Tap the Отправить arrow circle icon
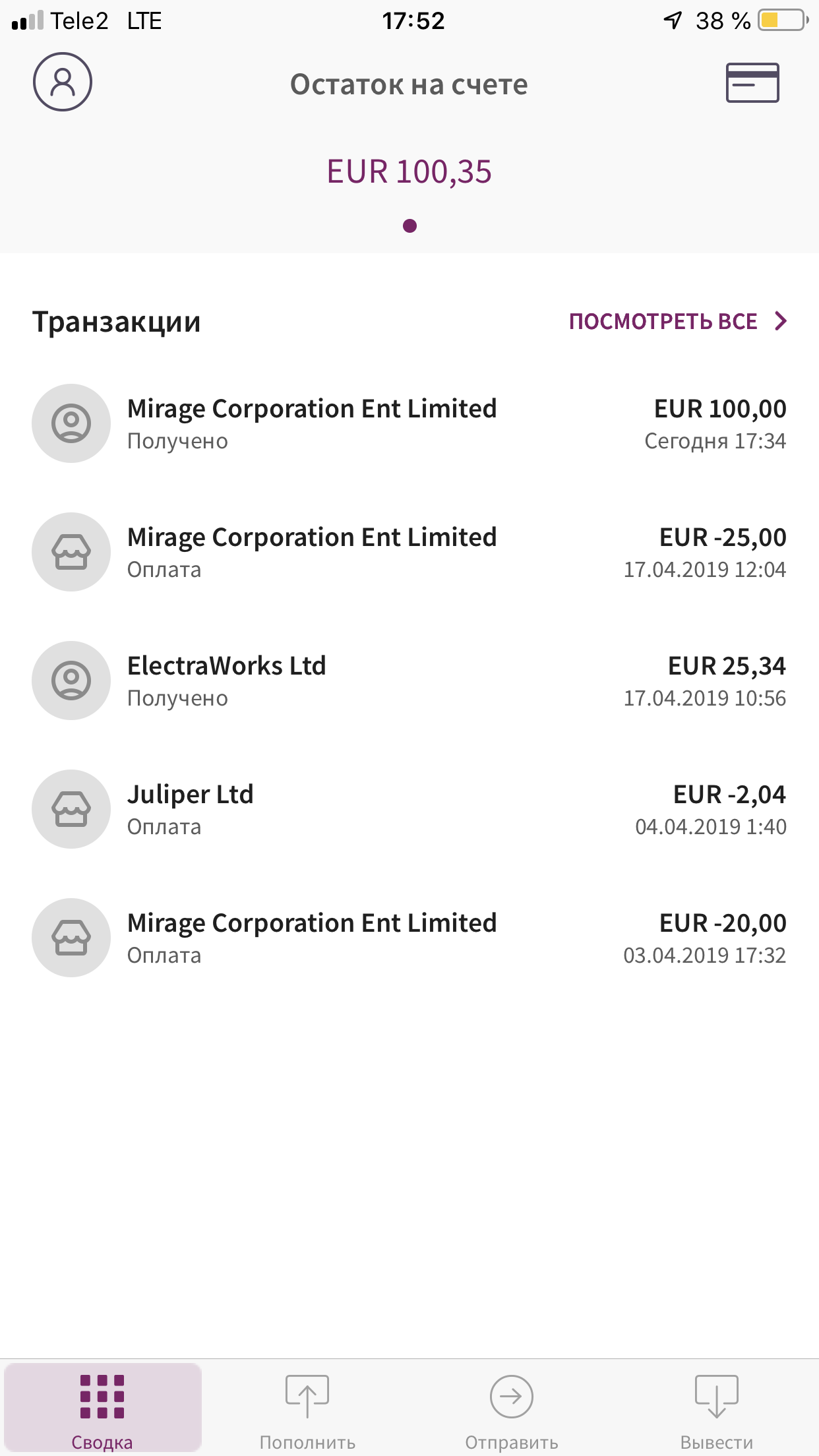Screen dimensions: 819x1456 [x=512, y=1396]
